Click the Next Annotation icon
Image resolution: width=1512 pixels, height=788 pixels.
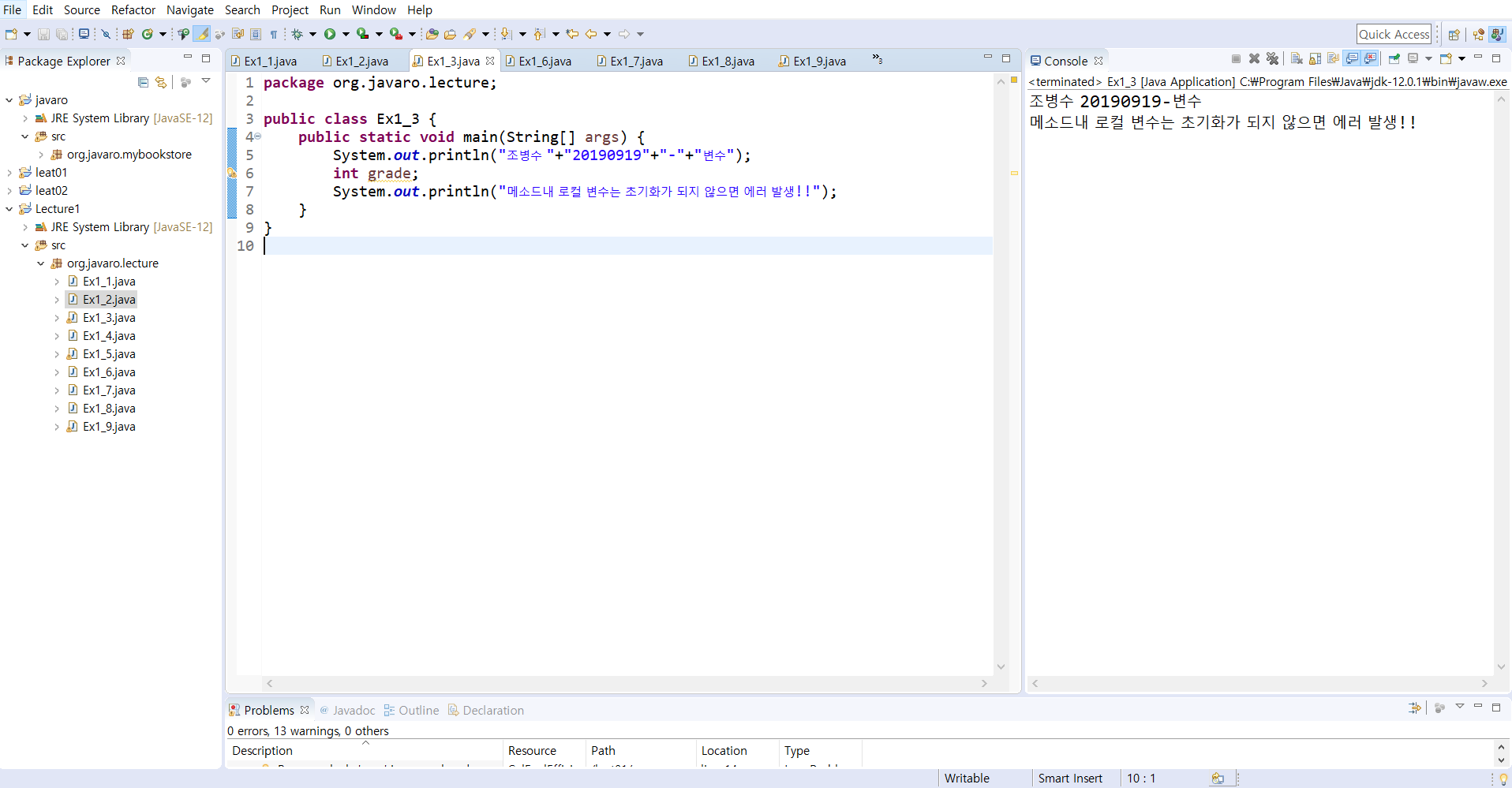[x=507, y=34]
